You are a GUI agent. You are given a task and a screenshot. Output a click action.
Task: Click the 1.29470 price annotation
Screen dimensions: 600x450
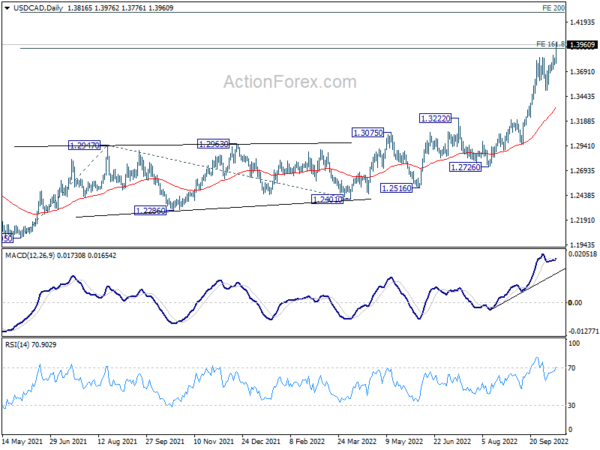click(84, 146)
